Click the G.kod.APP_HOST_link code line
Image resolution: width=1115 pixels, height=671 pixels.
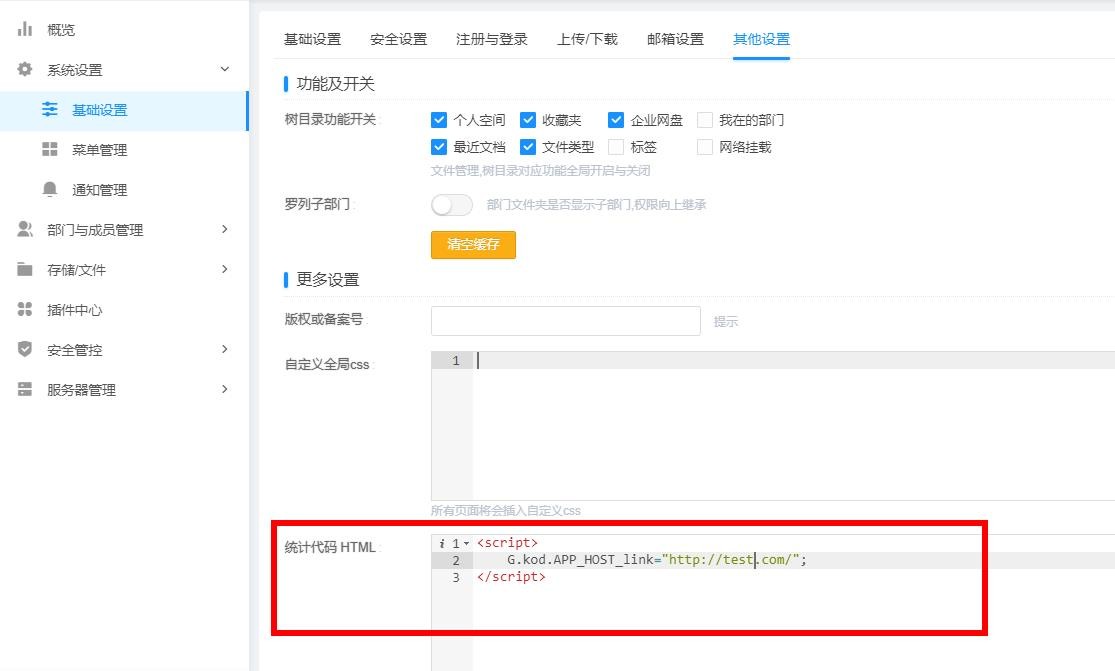(x=656, y=560)
